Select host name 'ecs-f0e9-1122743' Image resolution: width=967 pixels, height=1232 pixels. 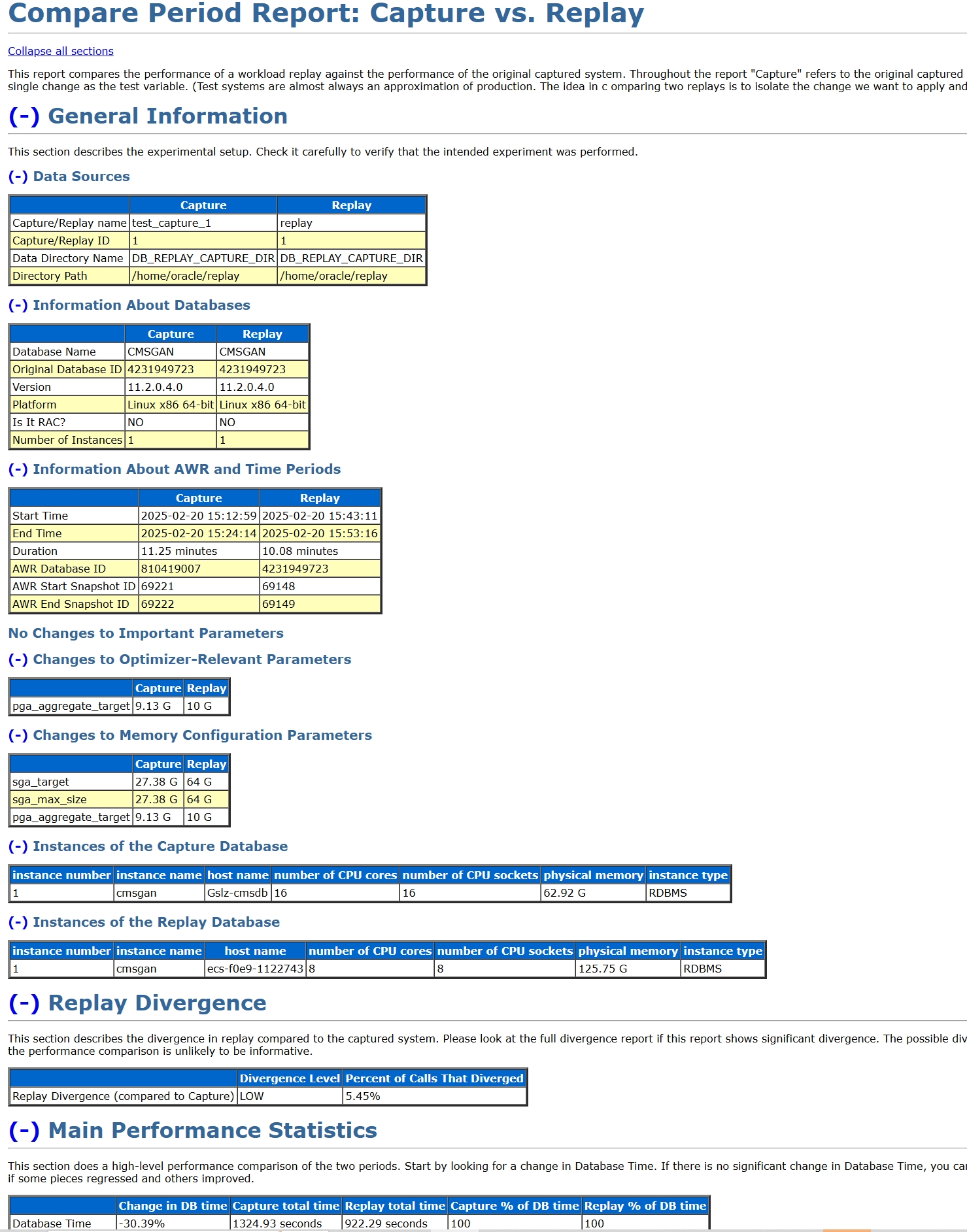coord(255,969)
